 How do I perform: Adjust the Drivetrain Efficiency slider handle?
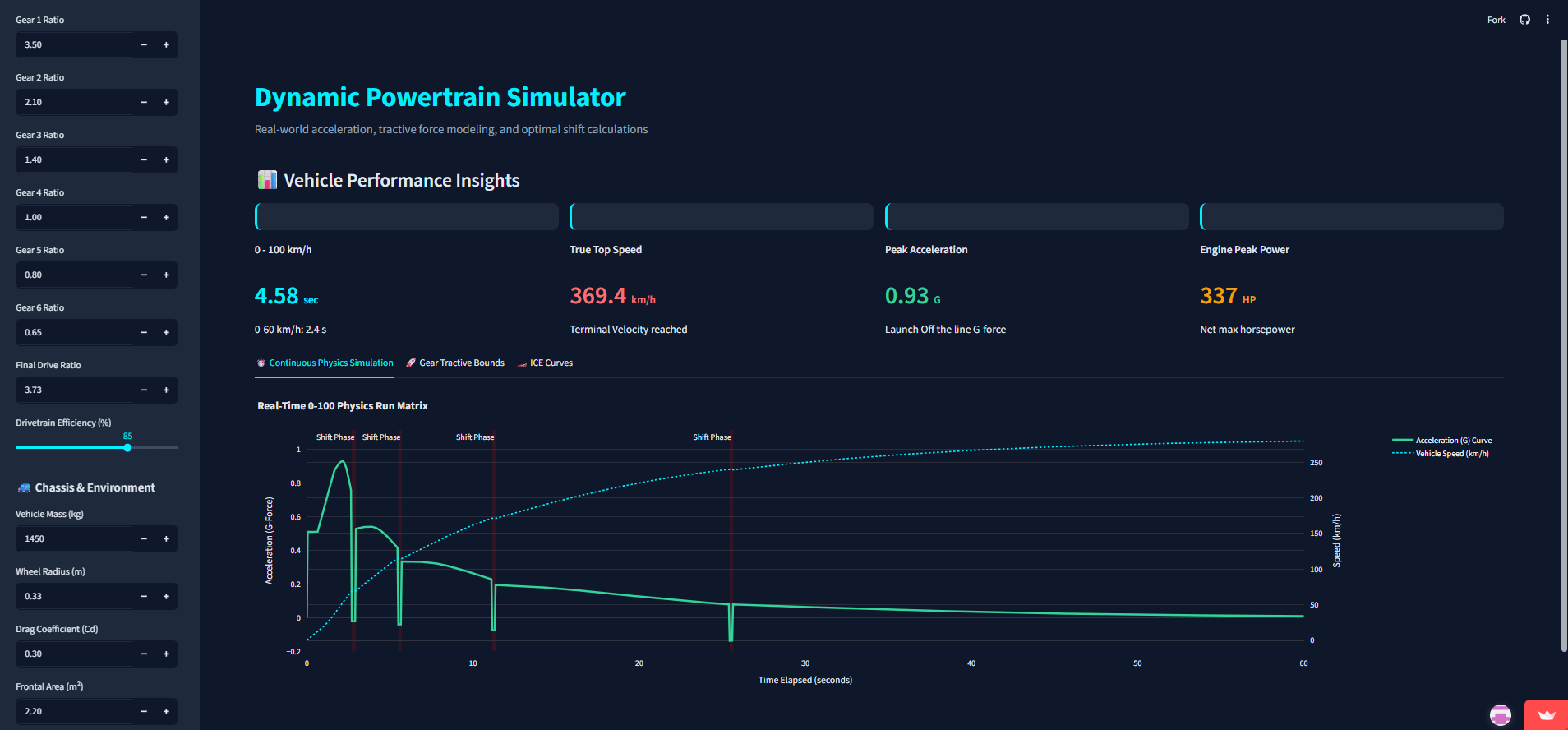point(127,448)
